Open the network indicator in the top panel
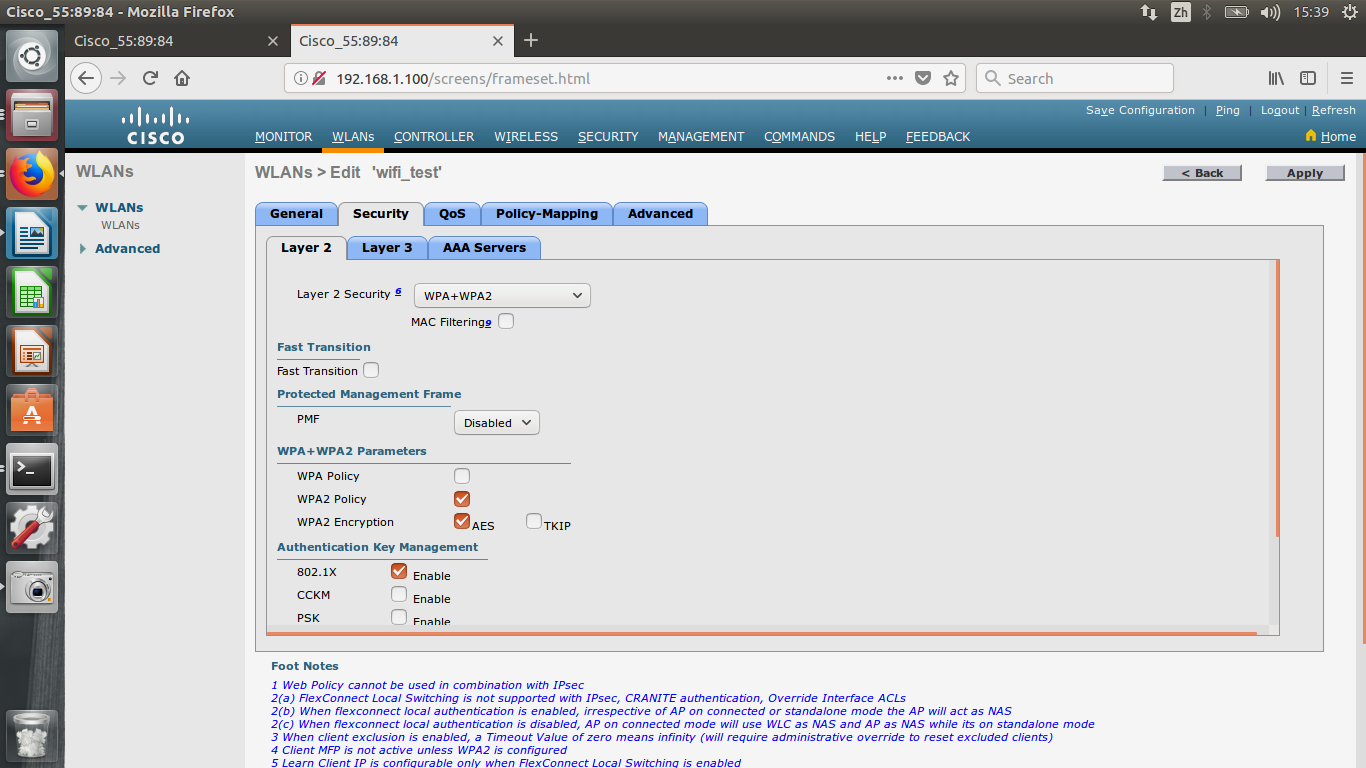This screenshot has height=768, width=1366. (x=1148, y=12)
